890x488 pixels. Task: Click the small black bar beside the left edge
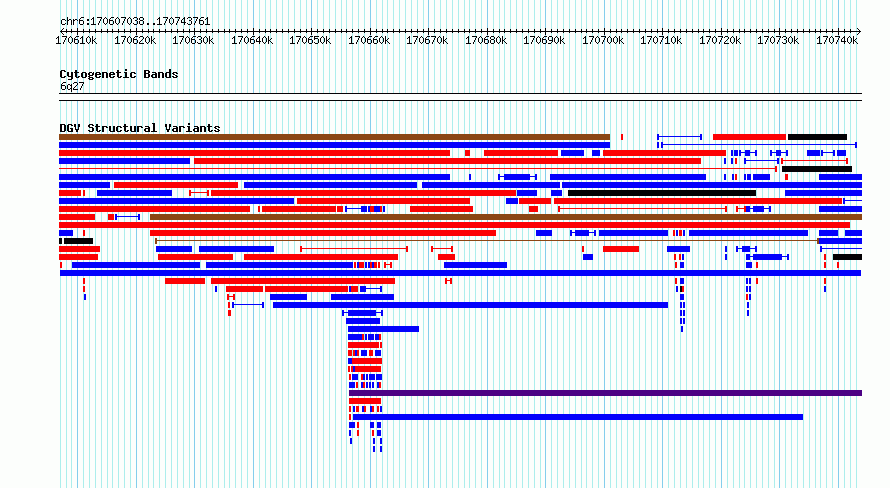click(78, 241)
